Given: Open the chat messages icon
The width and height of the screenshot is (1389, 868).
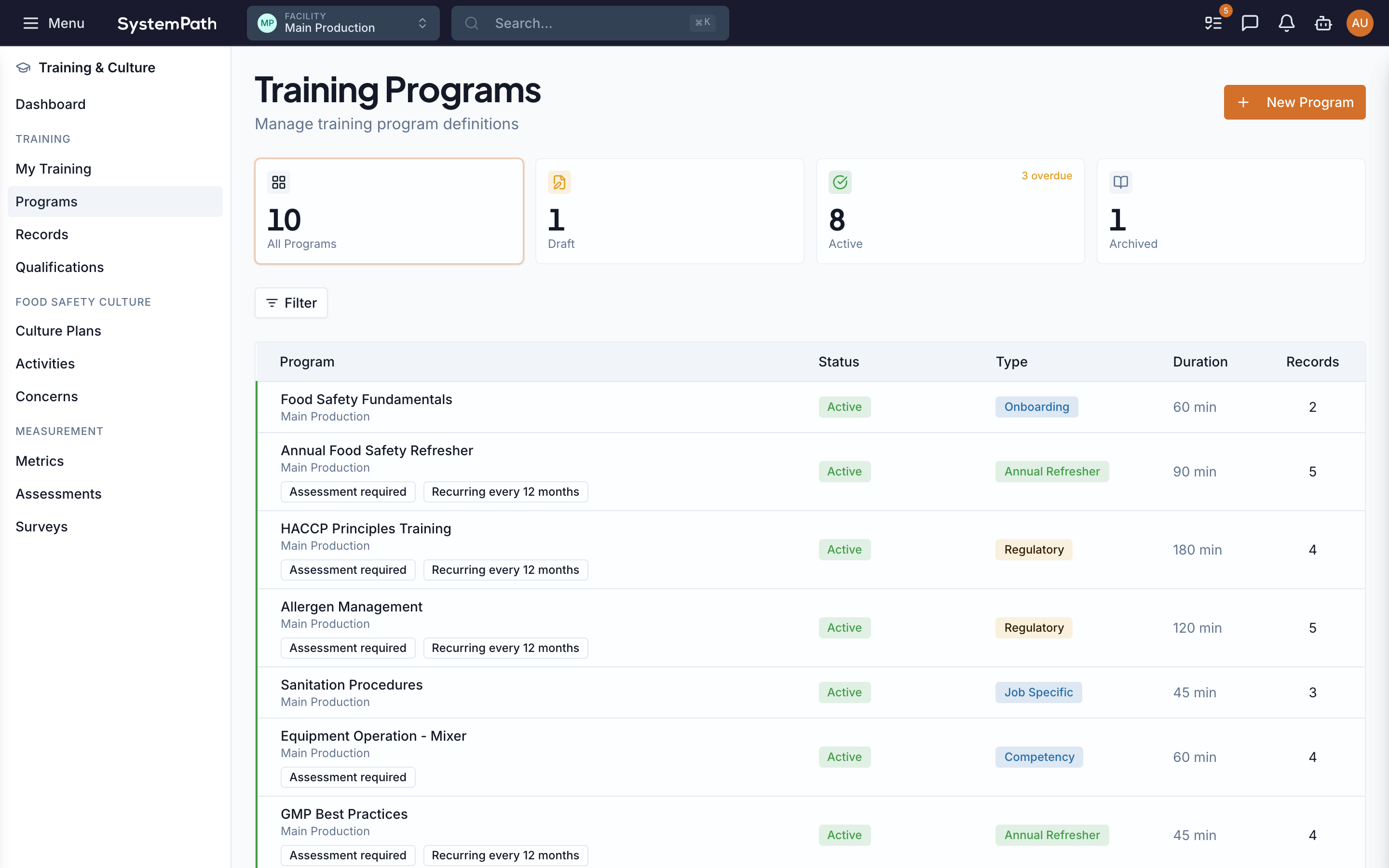Looking at the screenshot, I should coord(1250,23).
